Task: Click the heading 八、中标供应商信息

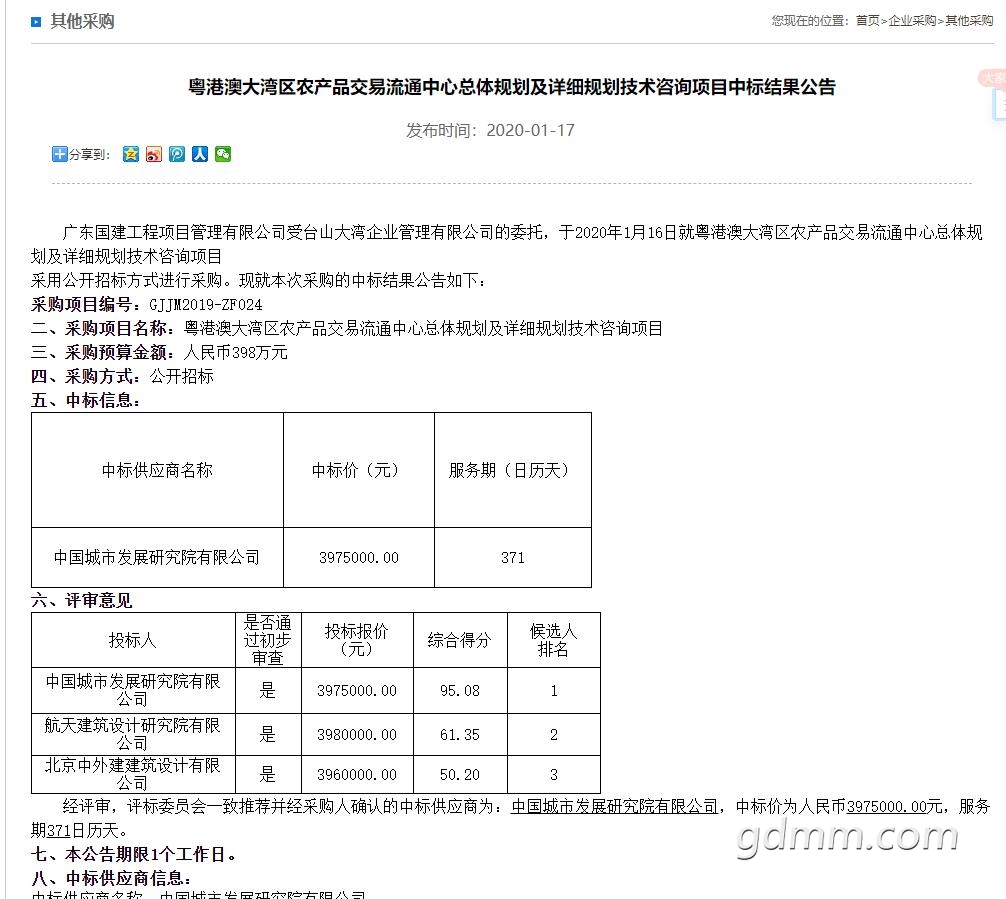Action: click(110, 878)
